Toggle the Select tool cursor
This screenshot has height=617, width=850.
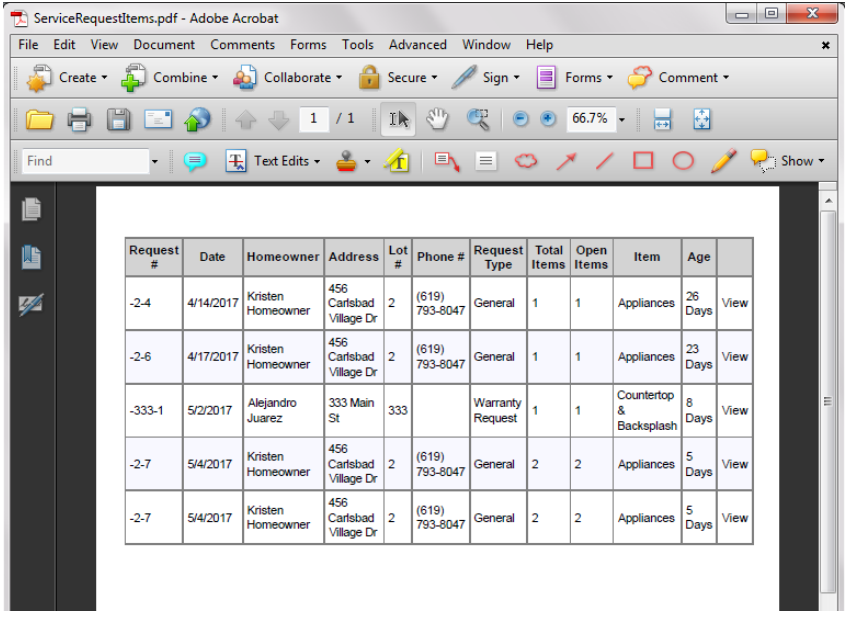(399, 120)
